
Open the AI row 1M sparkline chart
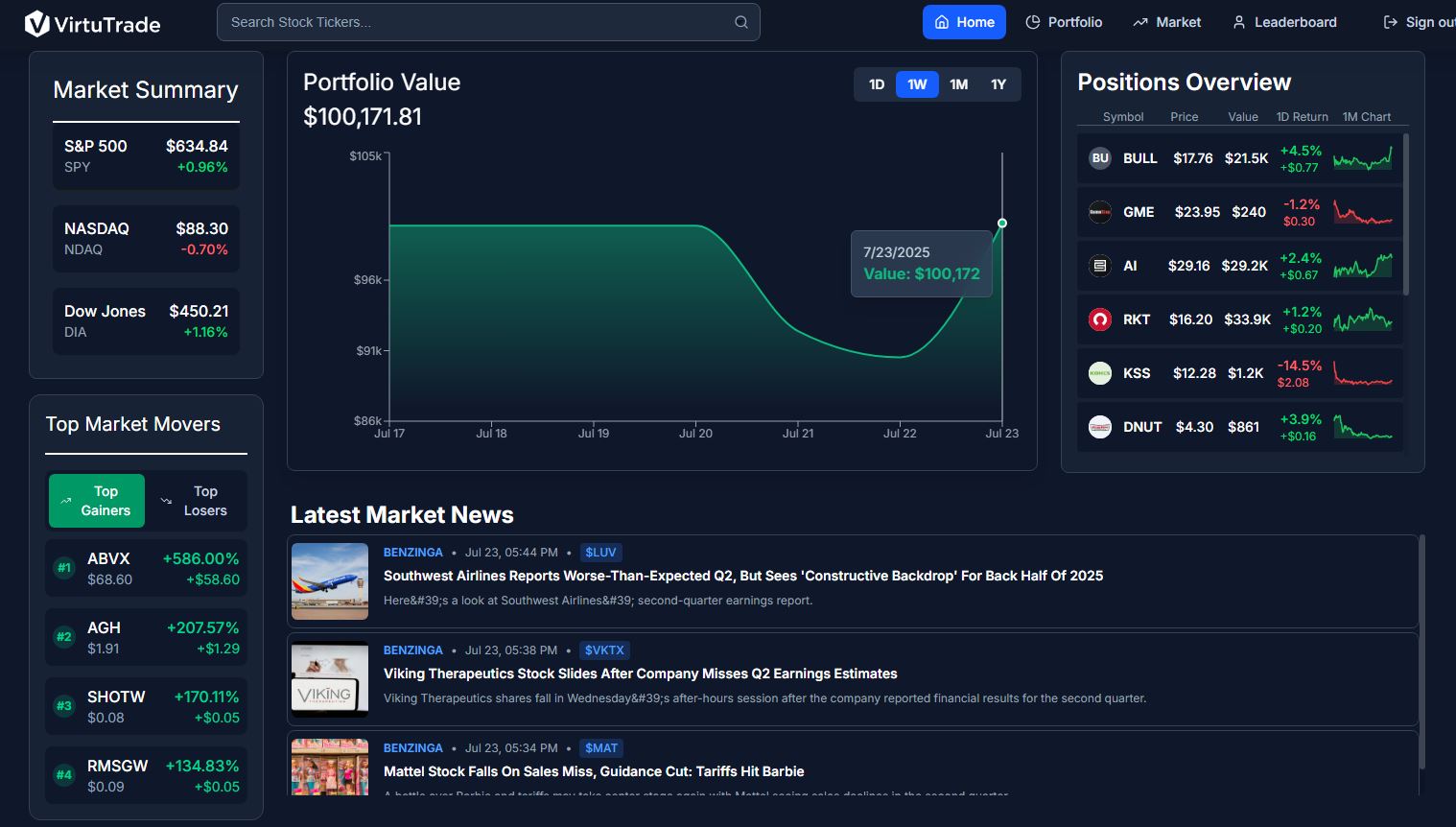point(1363,266)
